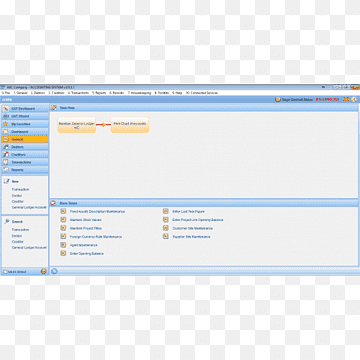360x360 pixels.
Task: Open the 10. Connected Services menu
Action: (x=202, y=93)
